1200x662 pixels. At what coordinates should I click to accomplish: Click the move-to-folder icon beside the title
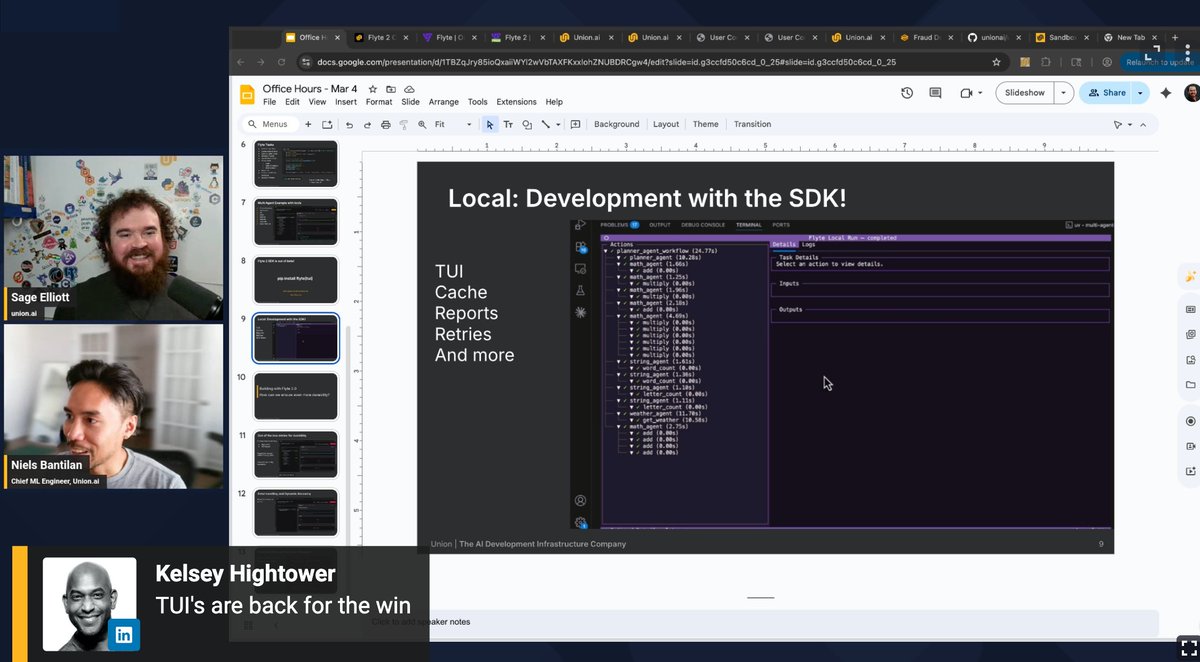[391, 89]
